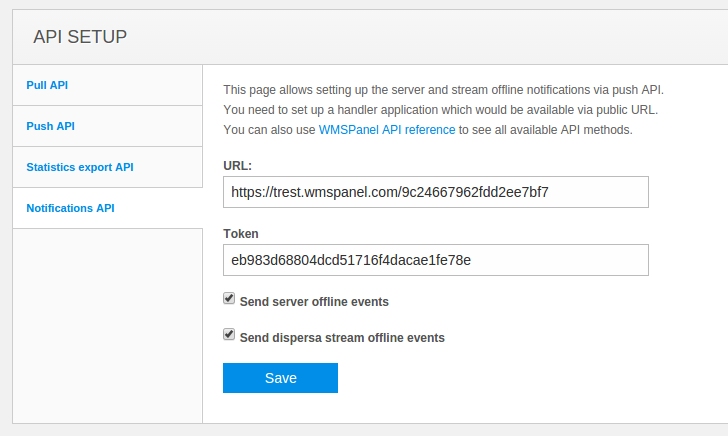Open the Notifications API tab
Viewport: 728px width, 436px height.
coord(70,208)
